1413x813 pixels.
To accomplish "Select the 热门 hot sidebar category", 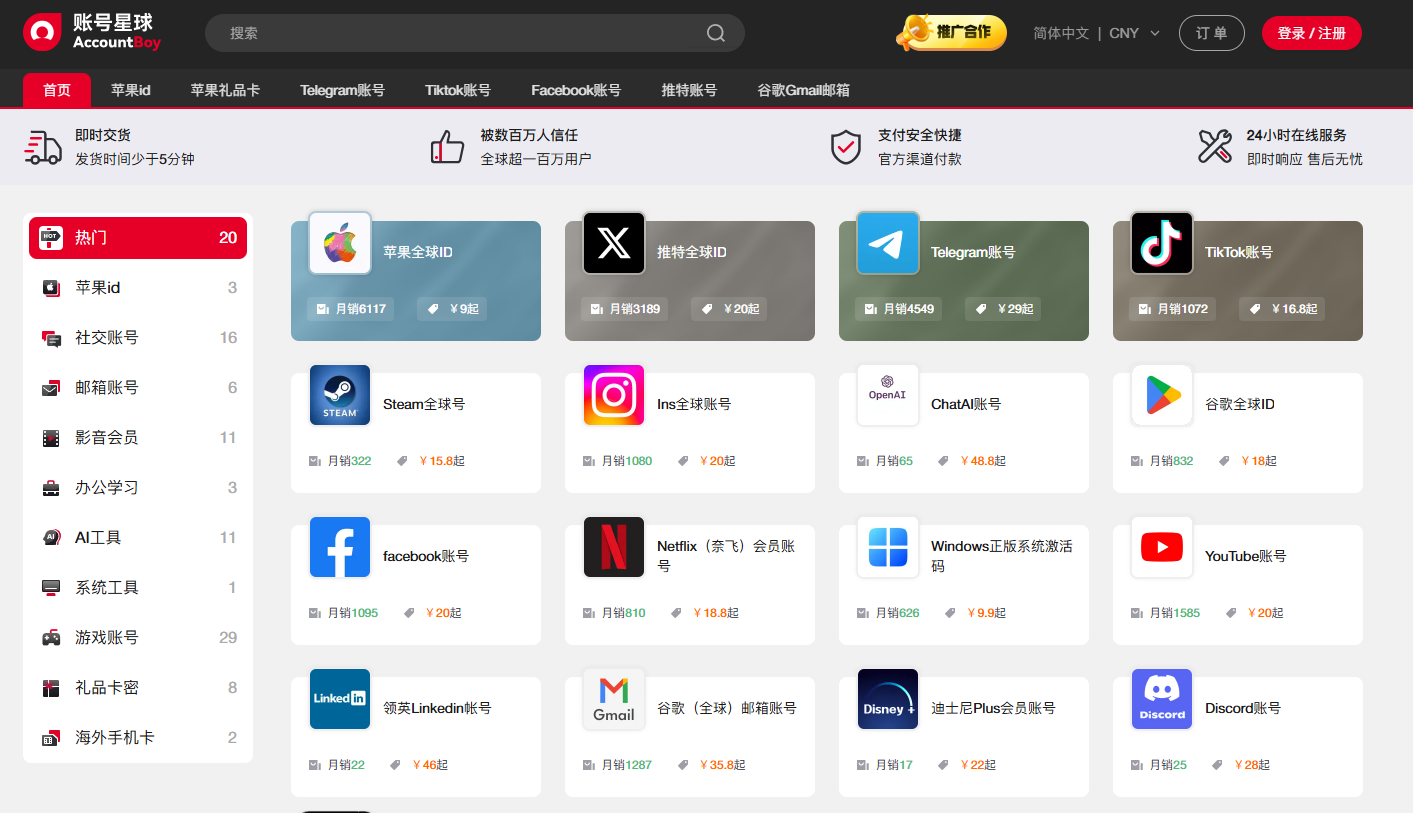I will click(x=138, y=238).
